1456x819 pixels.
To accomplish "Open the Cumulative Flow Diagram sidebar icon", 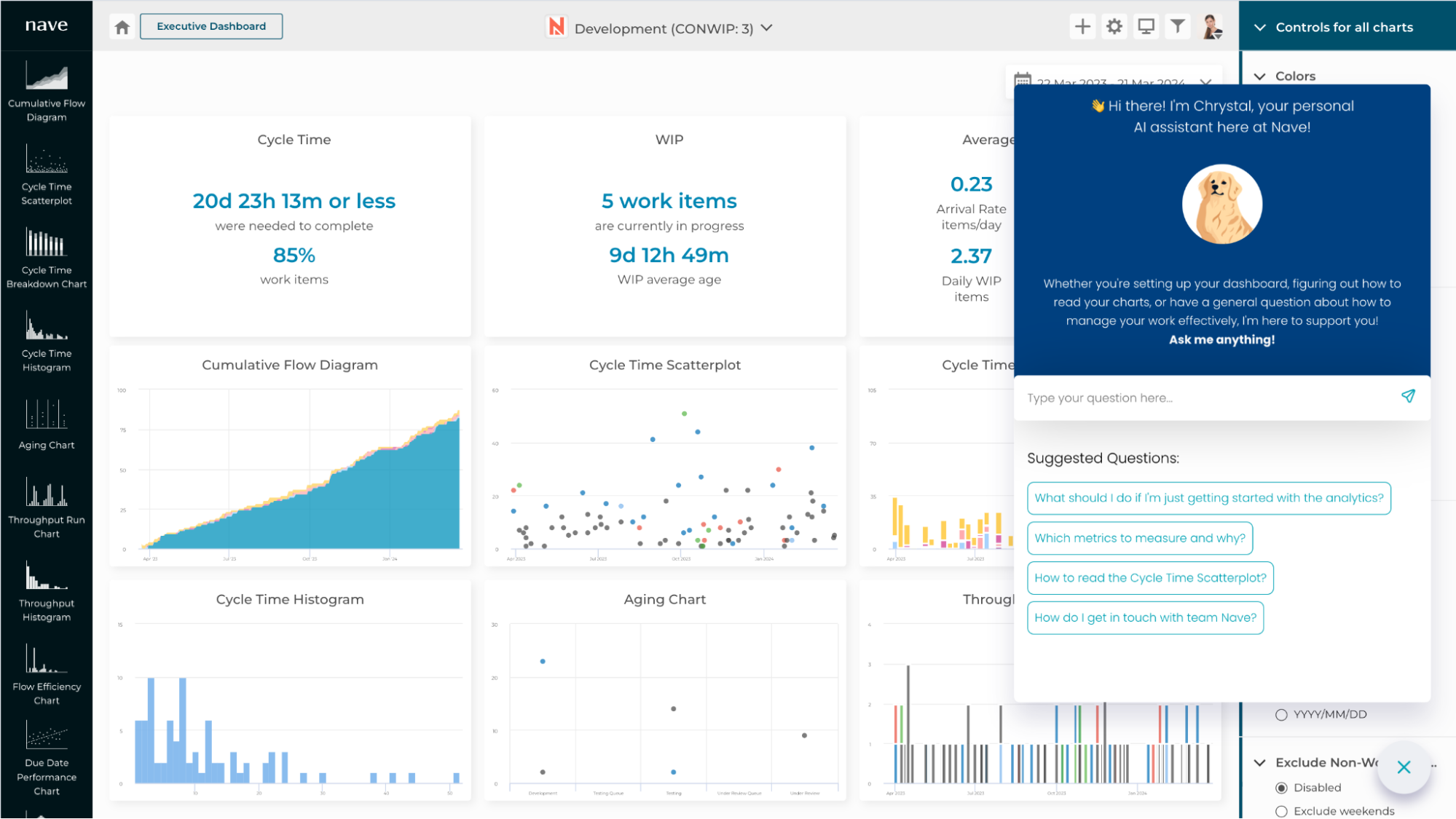I will 47,77.
